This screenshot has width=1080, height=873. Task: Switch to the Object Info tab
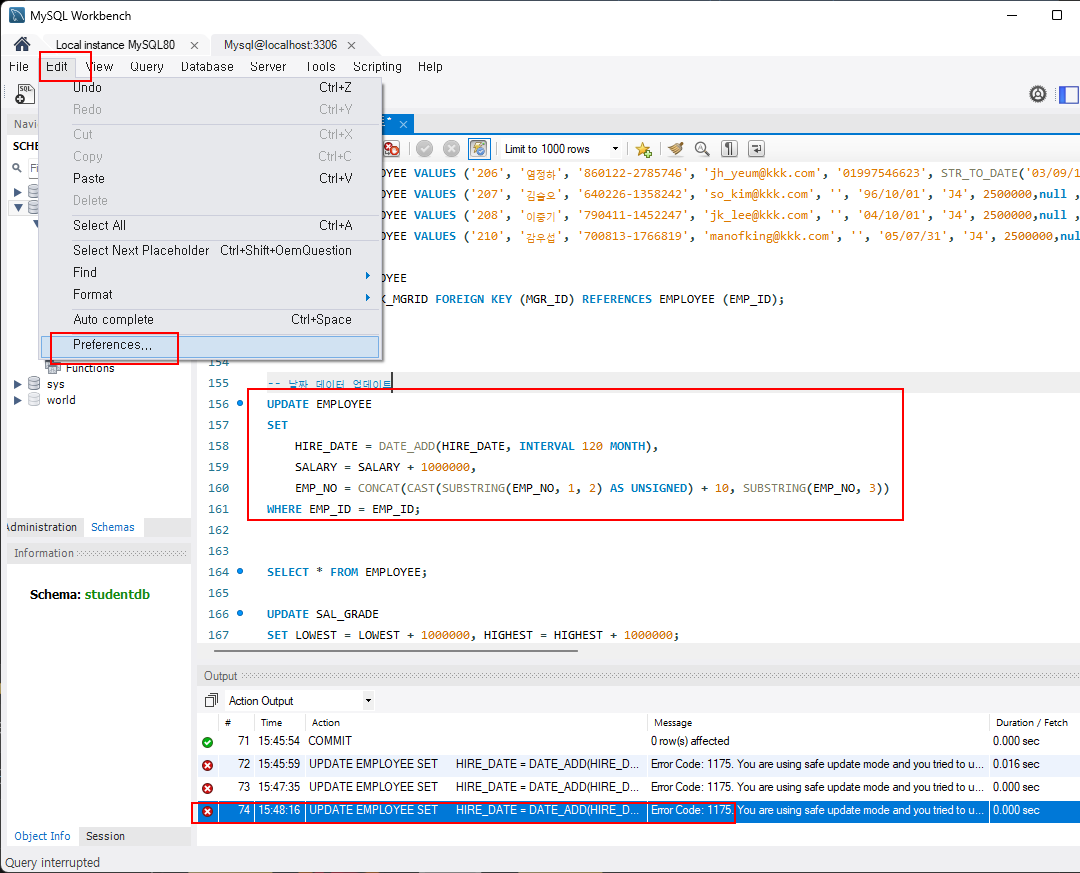coord(42,836)
